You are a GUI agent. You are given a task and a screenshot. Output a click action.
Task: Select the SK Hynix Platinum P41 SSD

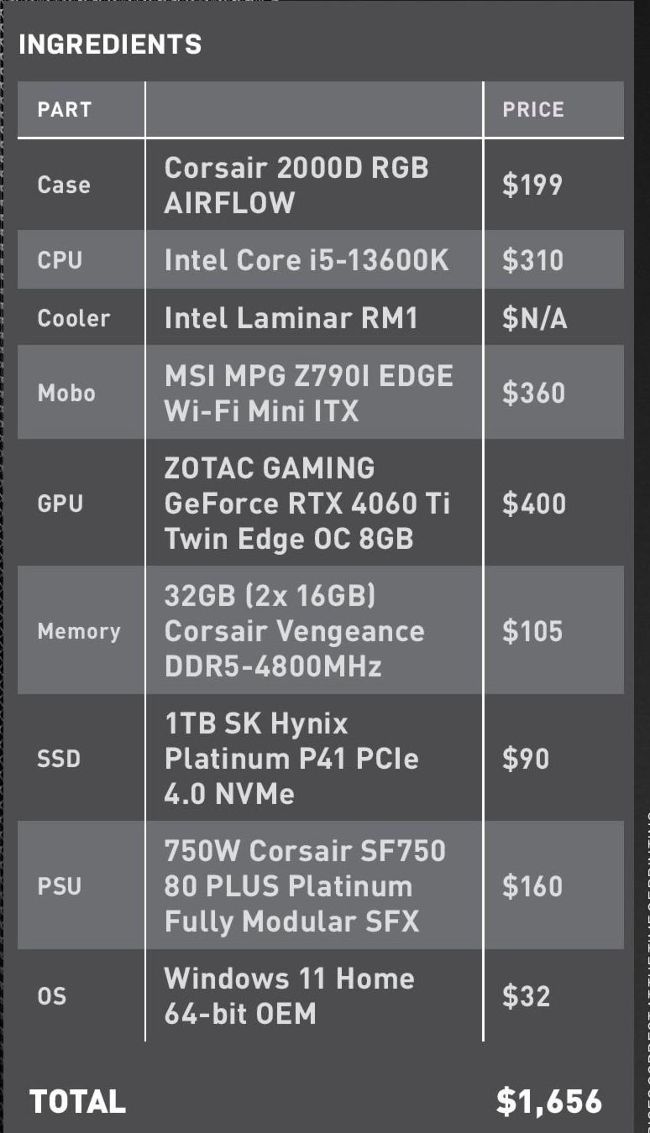[291, 758]
